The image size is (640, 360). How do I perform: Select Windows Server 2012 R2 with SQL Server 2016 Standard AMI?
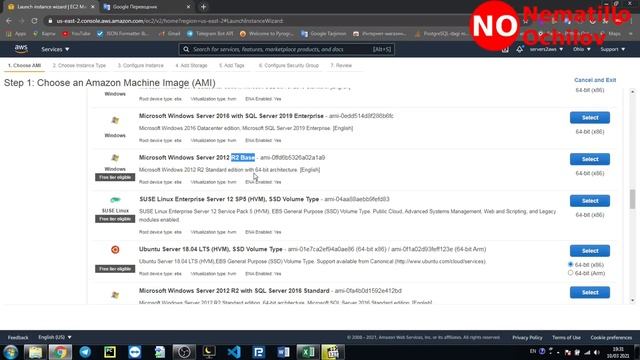590,292
